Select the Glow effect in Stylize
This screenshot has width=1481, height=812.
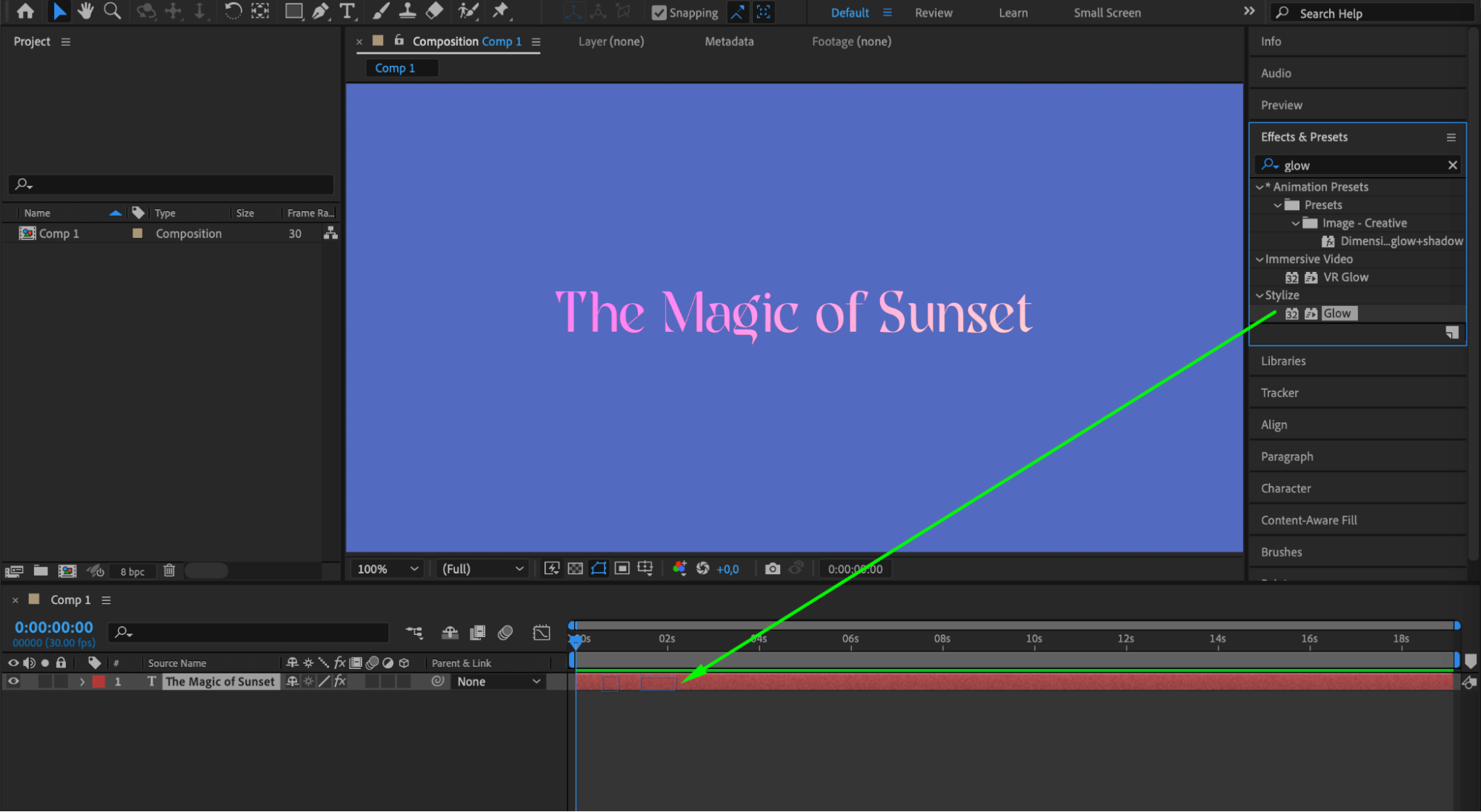1337,313
